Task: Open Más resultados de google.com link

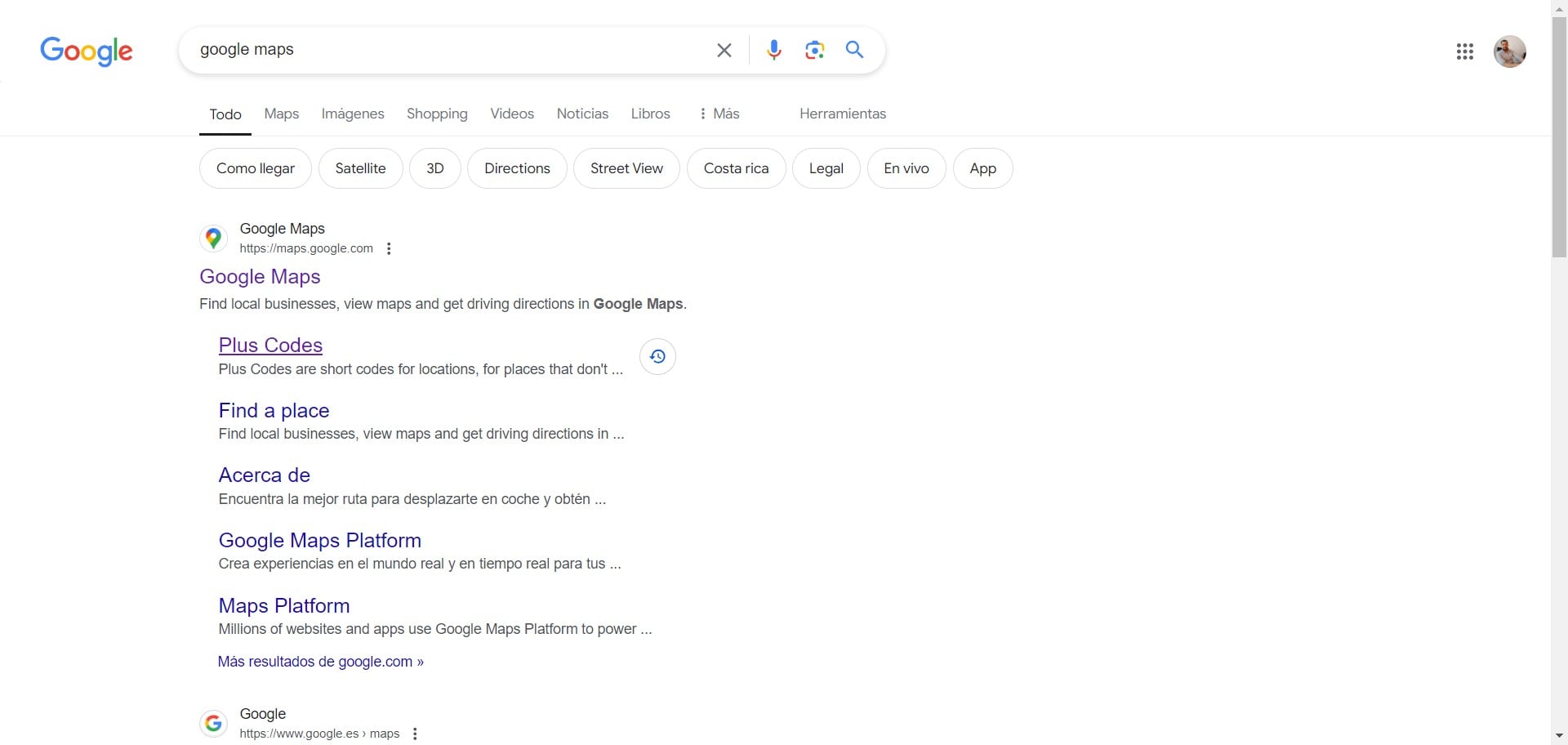Action: 320,662
